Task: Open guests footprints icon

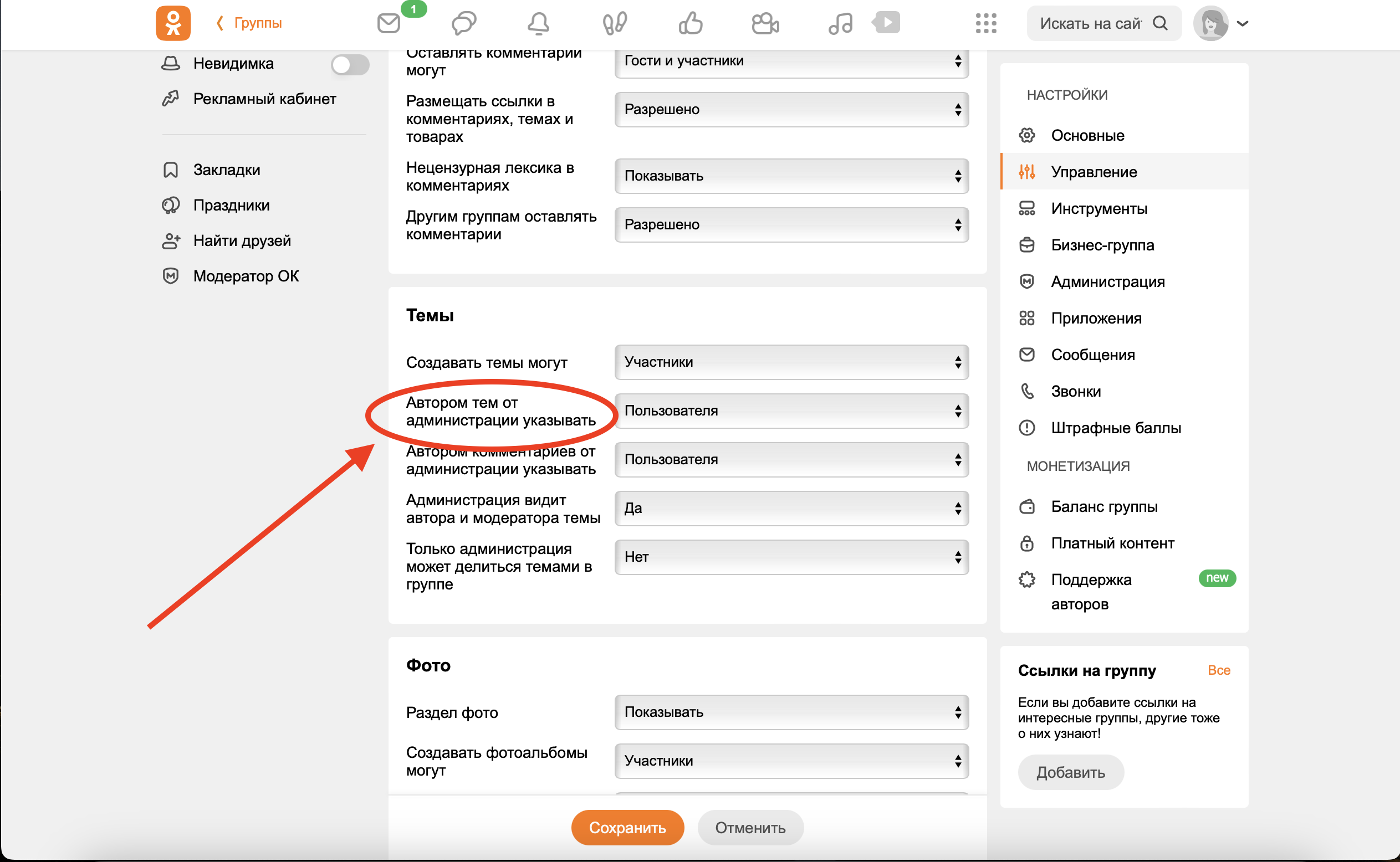Action: 614,23
